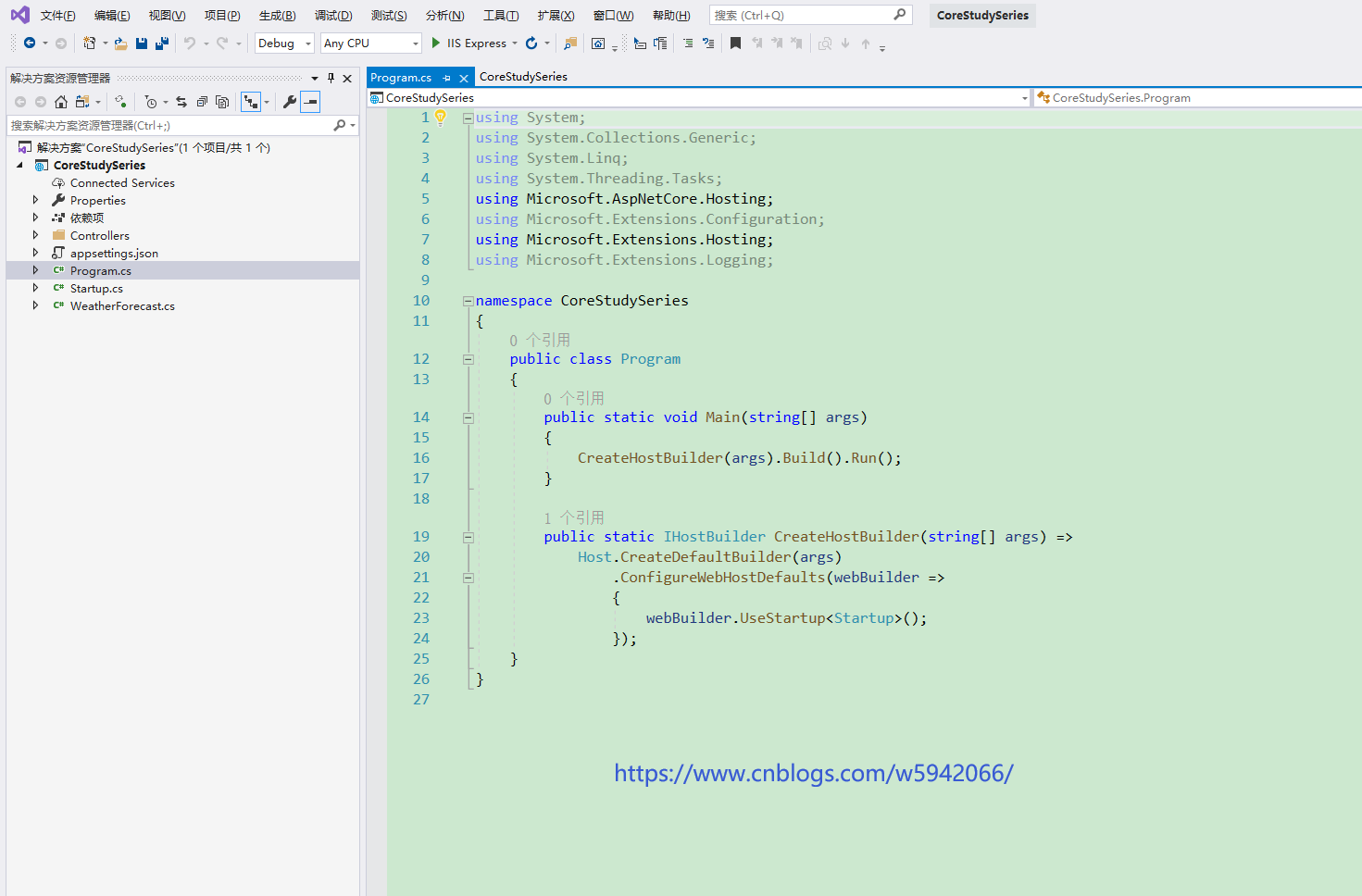This screenshot has height=896, width=1362.
Task: Expand the Controllers folder node
Action: [36, 235]
